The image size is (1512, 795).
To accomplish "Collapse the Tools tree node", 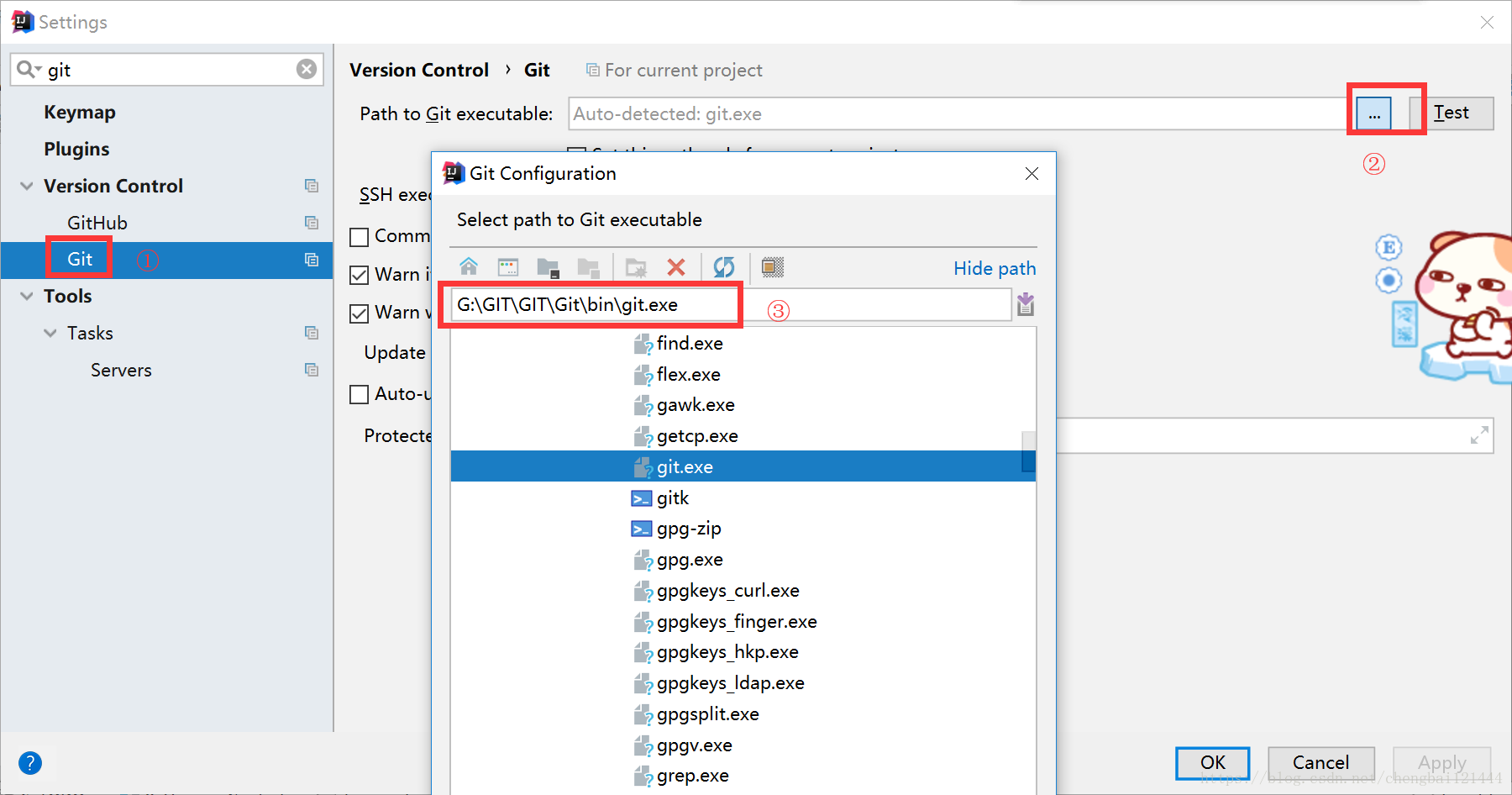I will coord(27,296).
